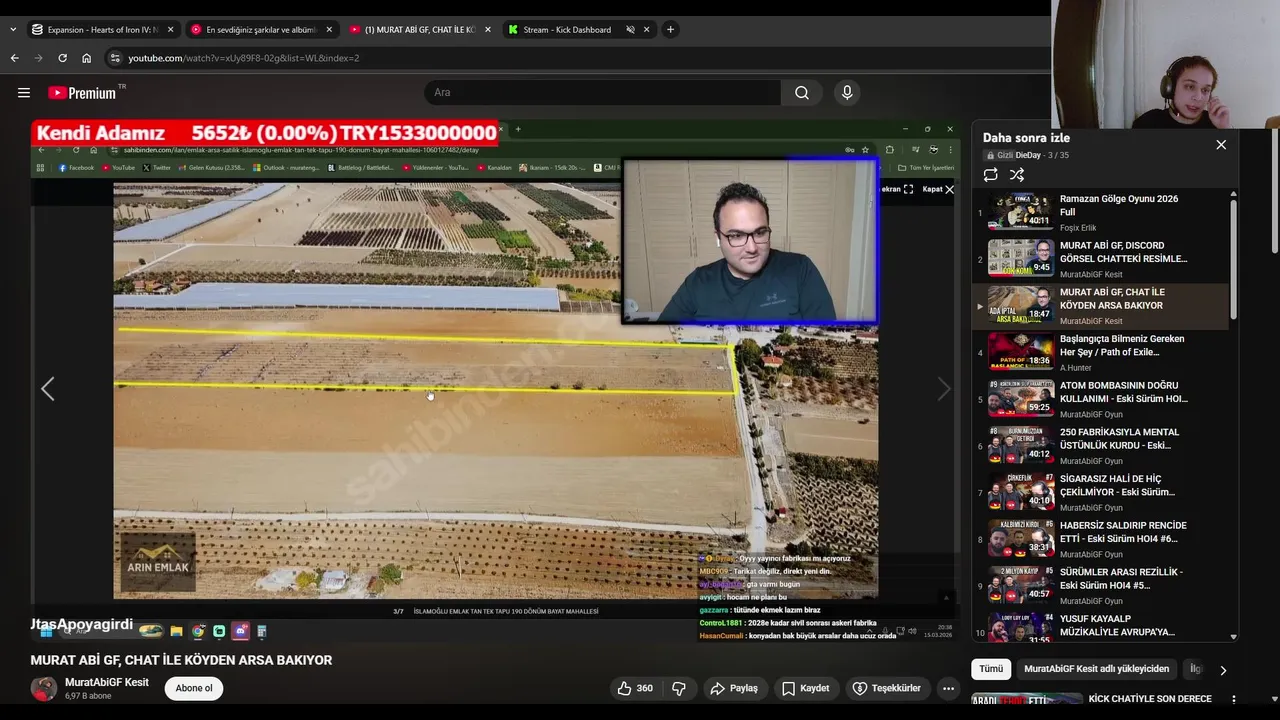Go forward with the browser forward arrow
This screenshot has height=720, width=1280.
(38, 58)
